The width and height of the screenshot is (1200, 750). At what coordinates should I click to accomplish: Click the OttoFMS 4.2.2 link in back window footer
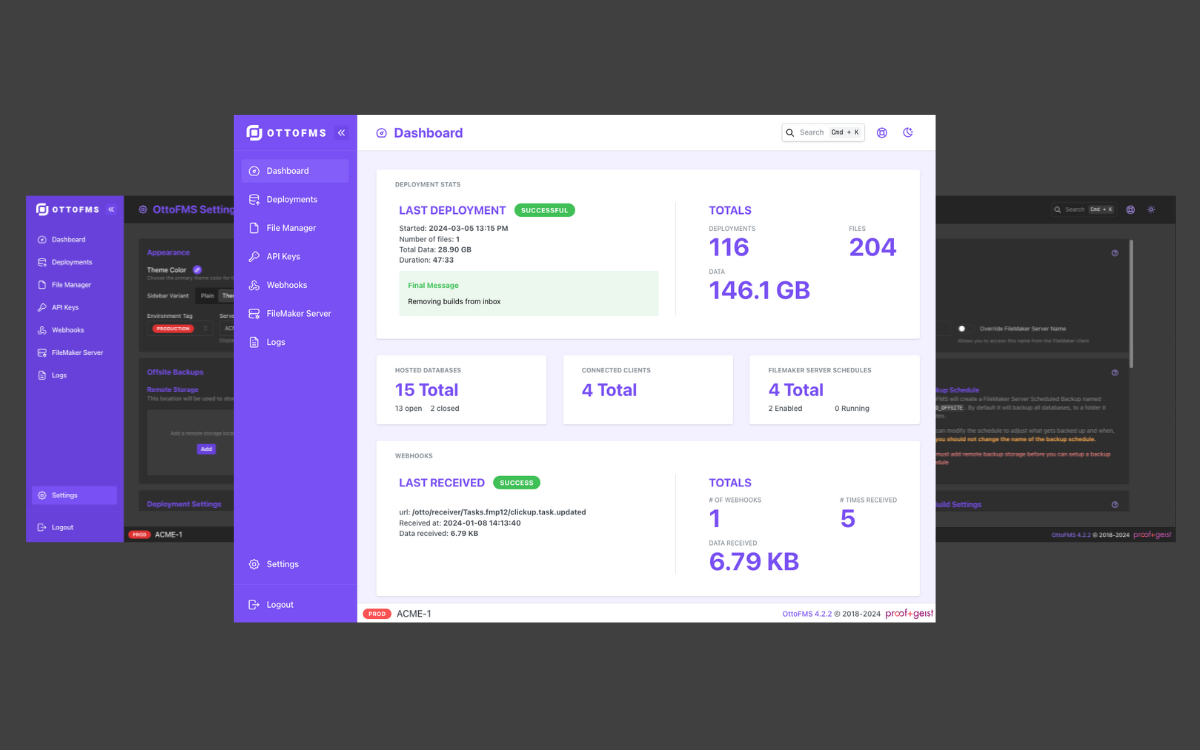pos(1071,535)
